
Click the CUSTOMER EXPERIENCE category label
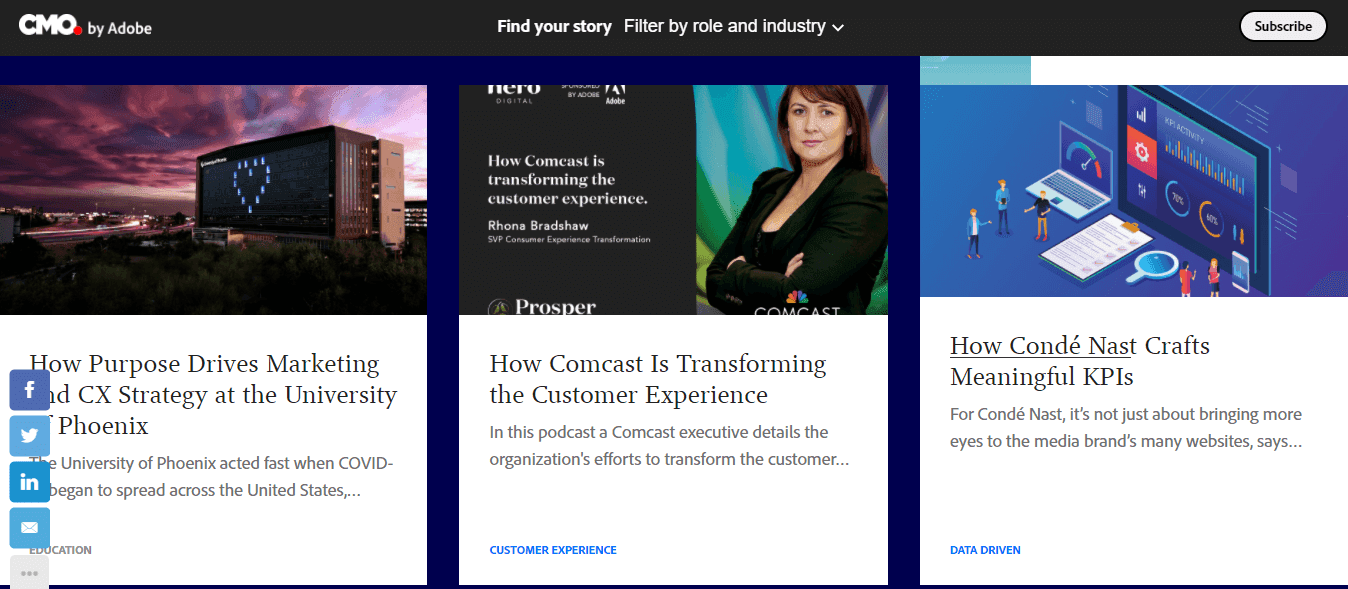click(553, 549)
